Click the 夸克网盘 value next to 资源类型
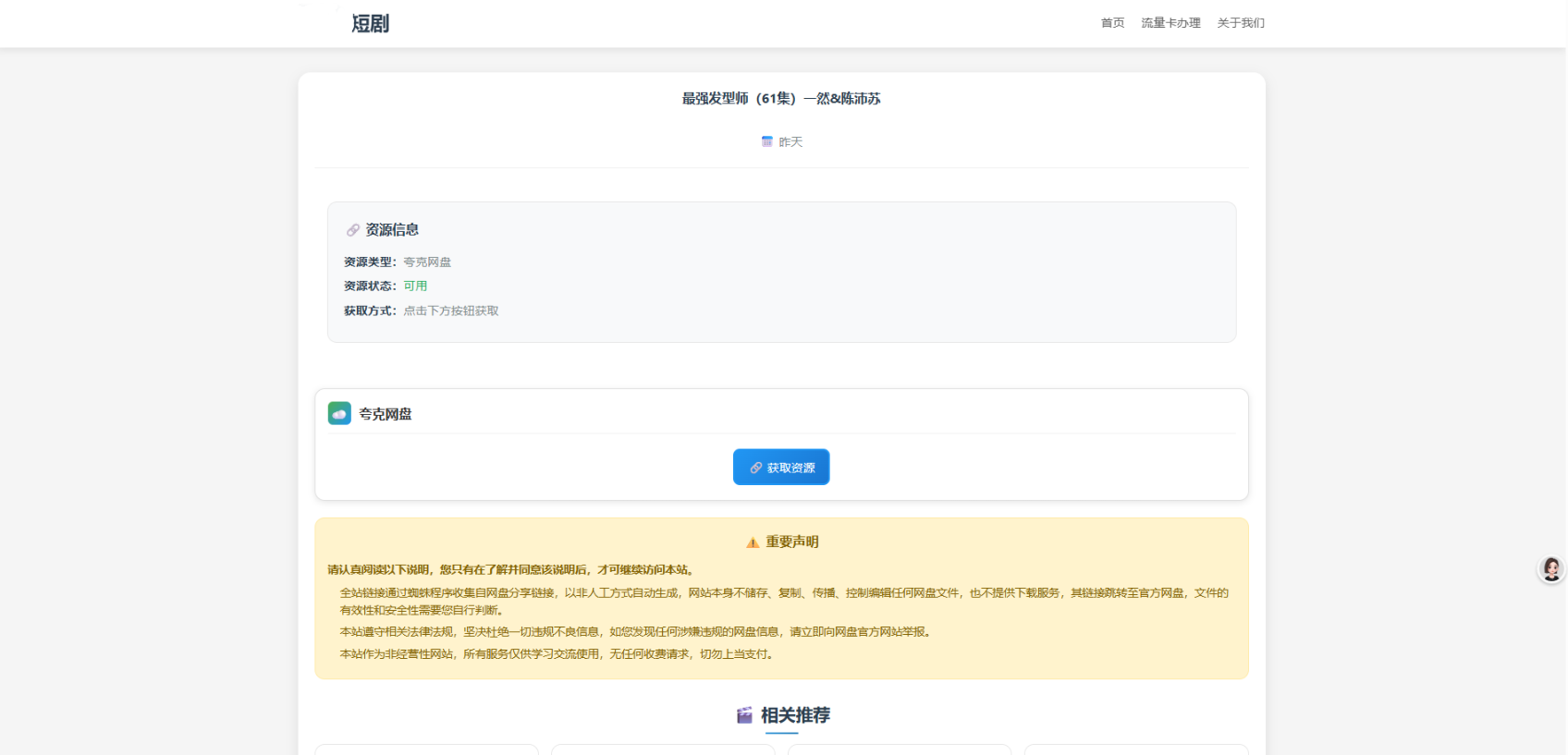The height and width of the screenshot is (755, 1568). pyautogui.click(x=427, y=262)
